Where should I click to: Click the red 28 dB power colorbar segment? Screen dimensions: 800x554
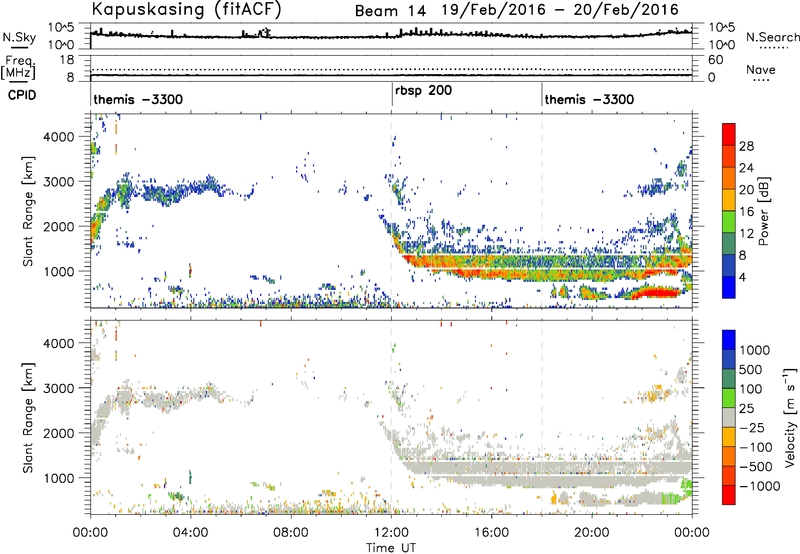pyautogui.click(x=729, y=135)
